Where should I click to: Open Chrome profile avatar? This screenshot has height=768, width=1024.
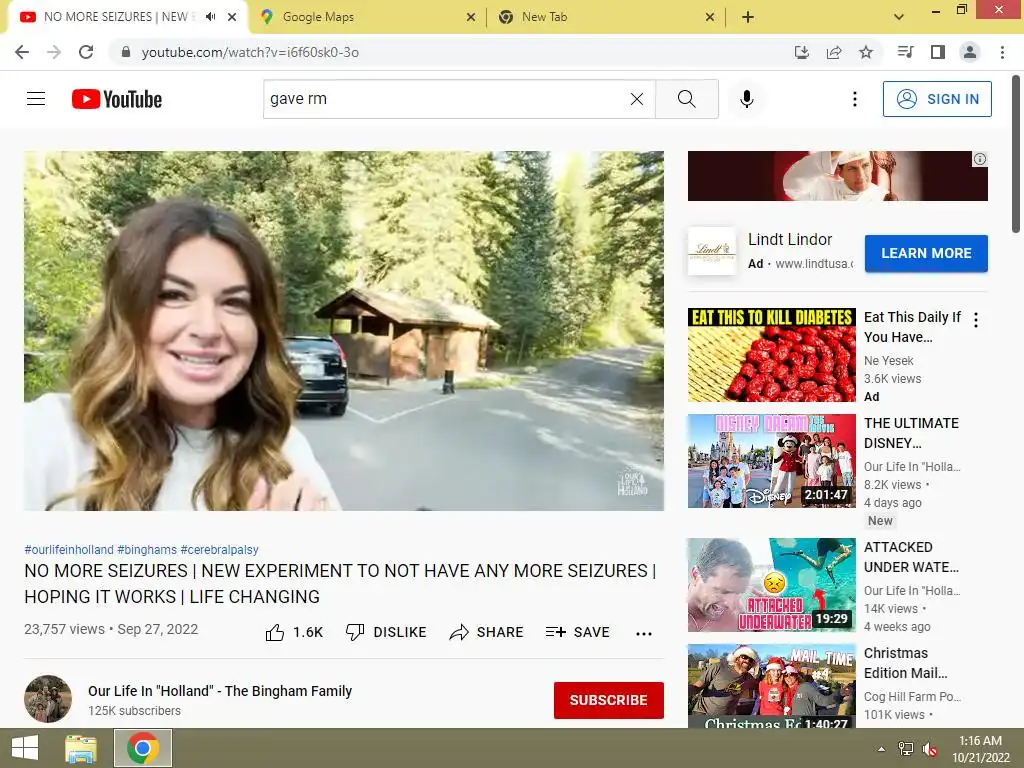pyautogui.click(x=970, y=52)
